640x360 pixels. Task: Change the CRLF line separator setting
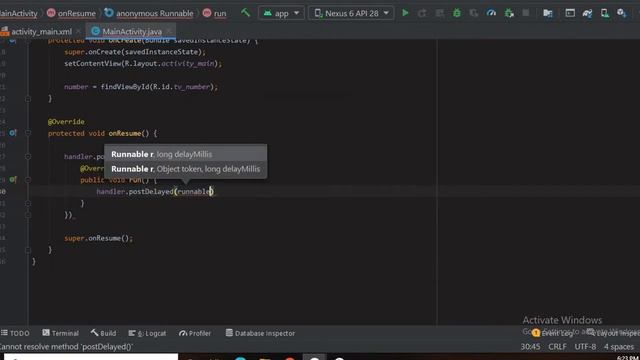click(557, 347)
